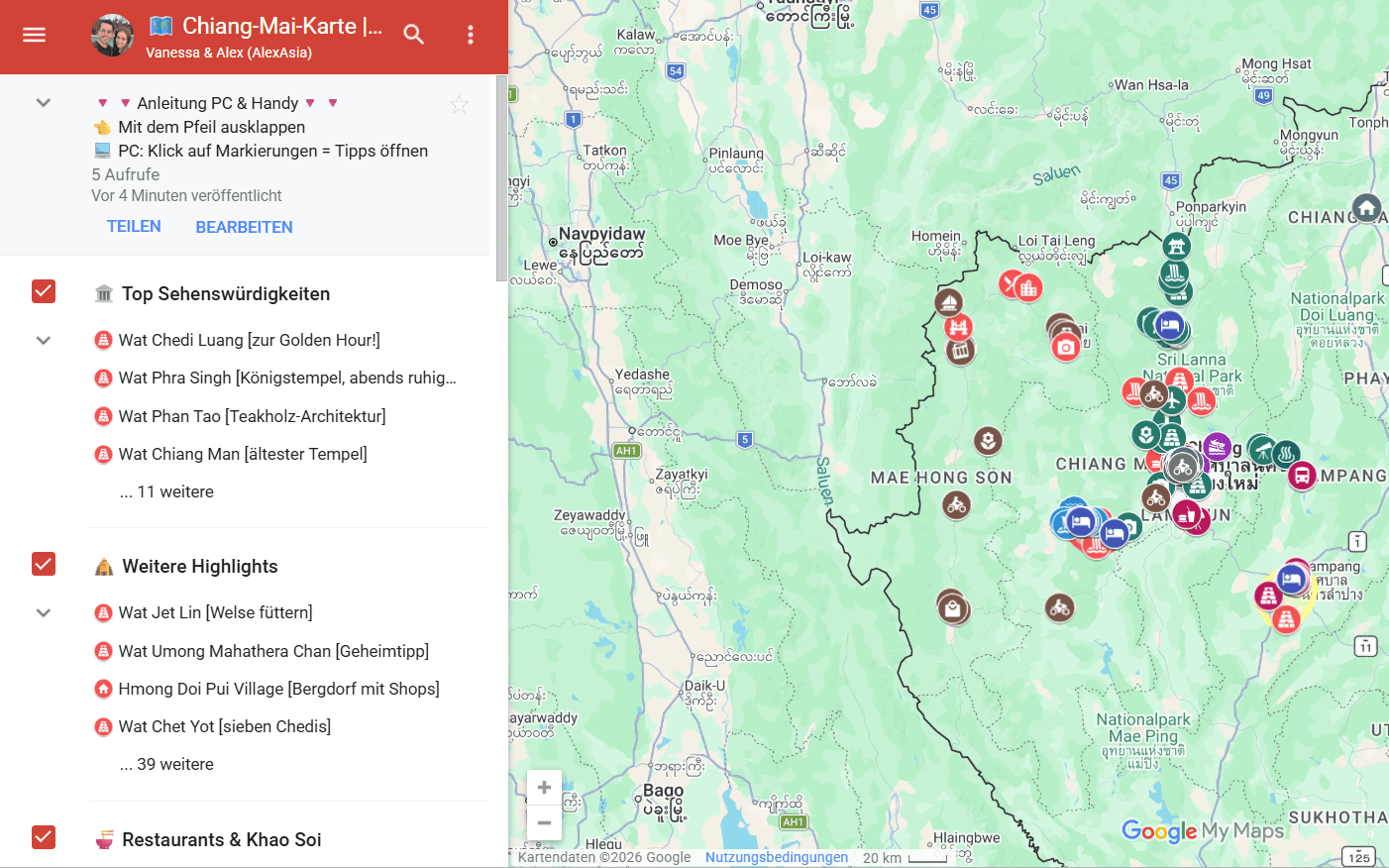Image resolution: width=1389 pixels, height=868 pixels.
Task: Select the blue bed marker near Sri Lanna
Action: coord(1169,325)
